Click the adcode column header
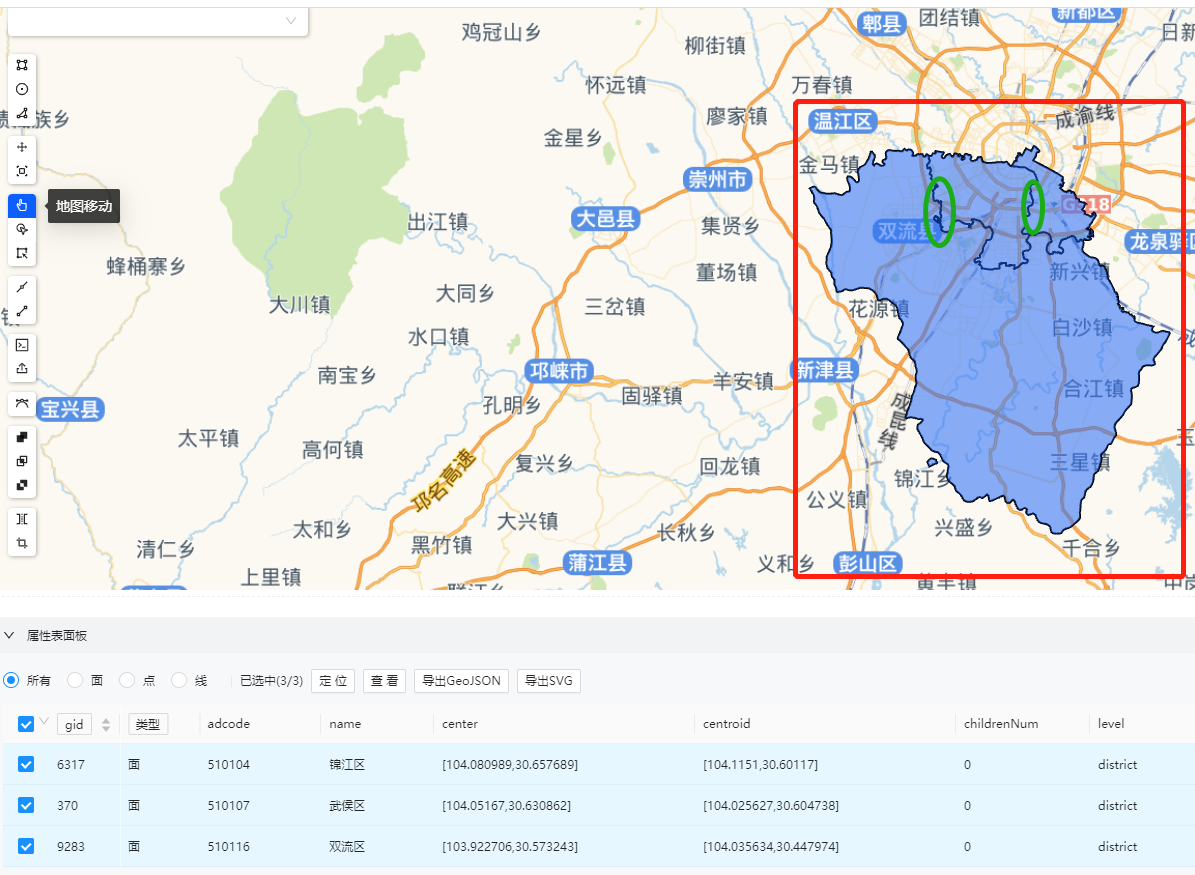 pos(229,723)
